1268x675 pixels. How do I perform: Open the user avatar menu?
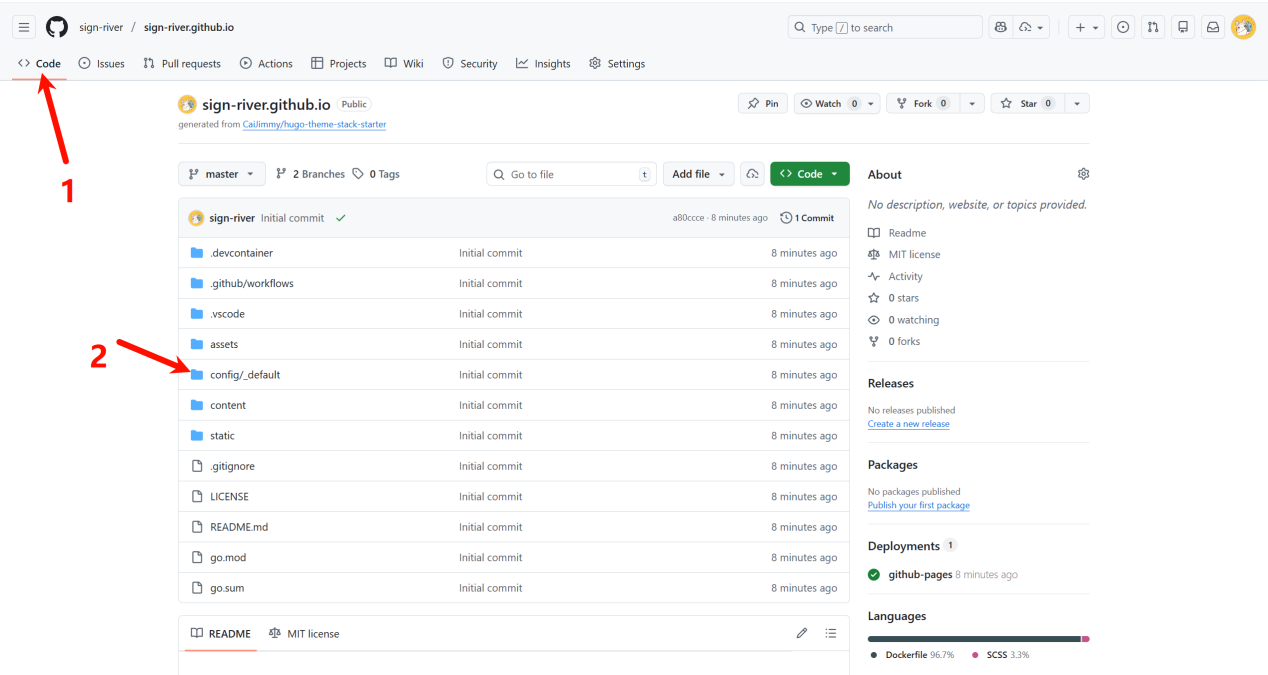coord(1243,27)
